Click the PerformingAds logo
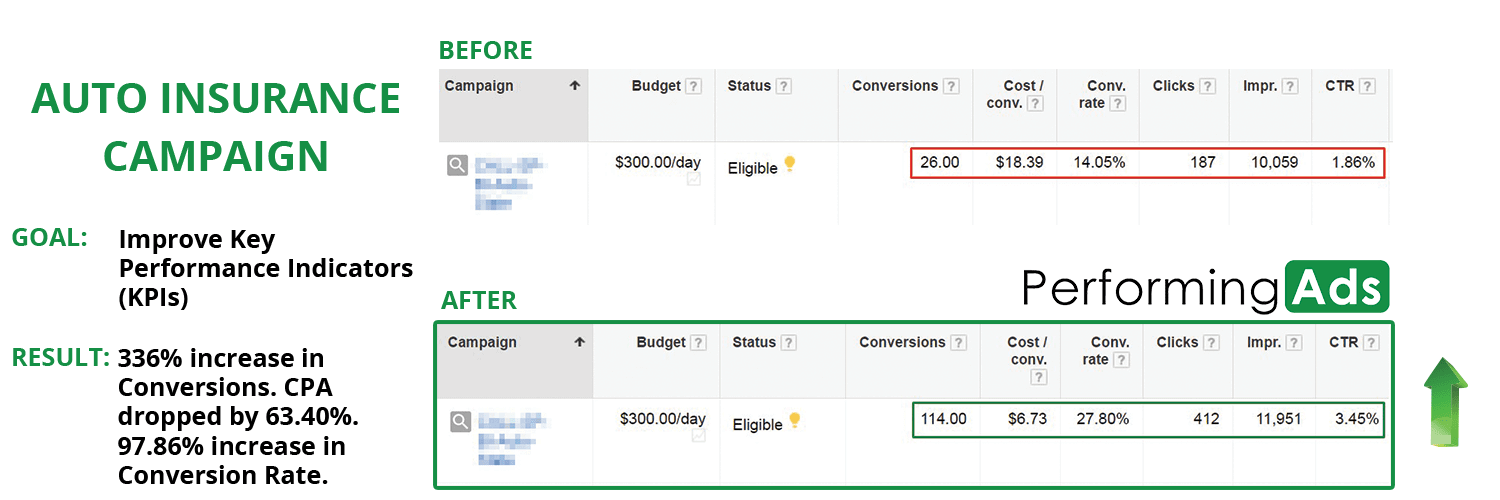 coord(1205,288)
